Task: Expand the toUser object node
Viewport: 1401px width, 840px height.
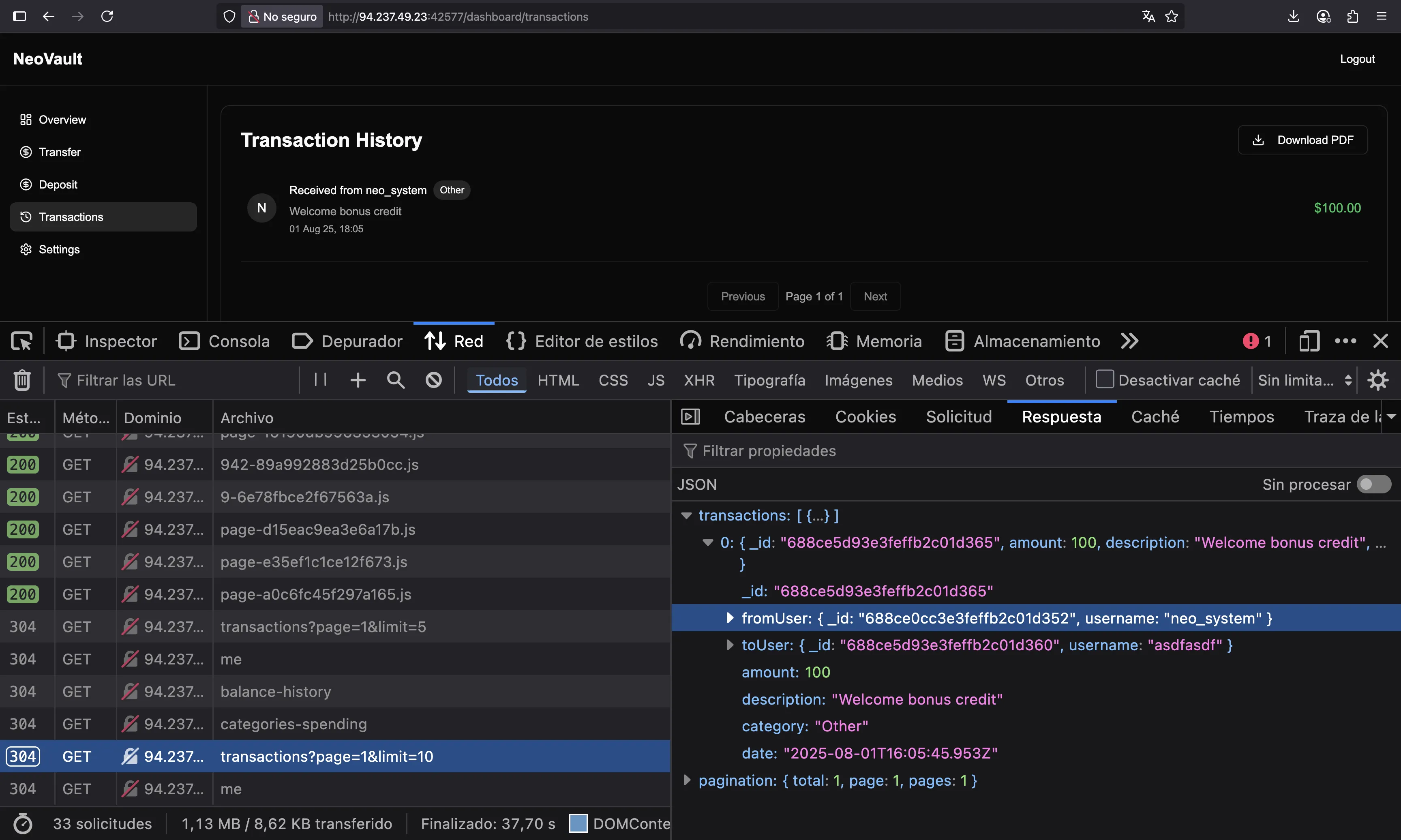Action: pyautogui.click(x=729, y=645)
